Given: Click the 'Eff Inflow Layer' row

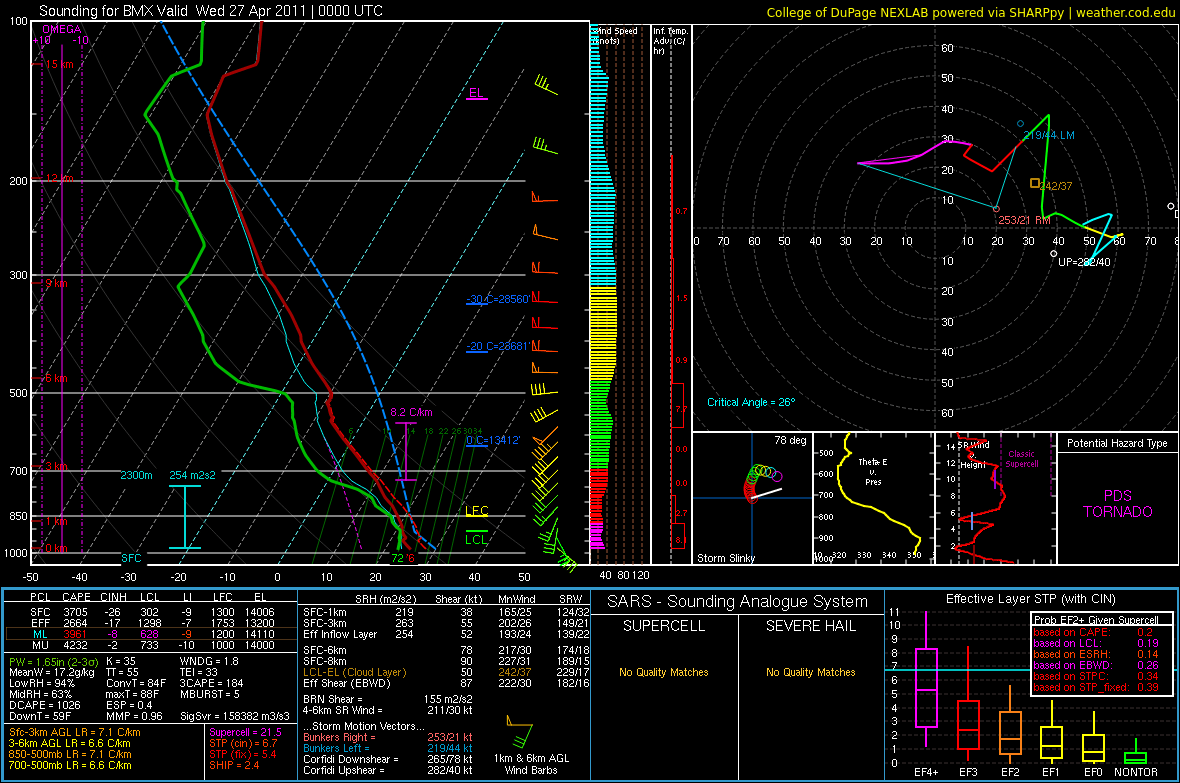Looking at the screenshot, I should [446, 634].
